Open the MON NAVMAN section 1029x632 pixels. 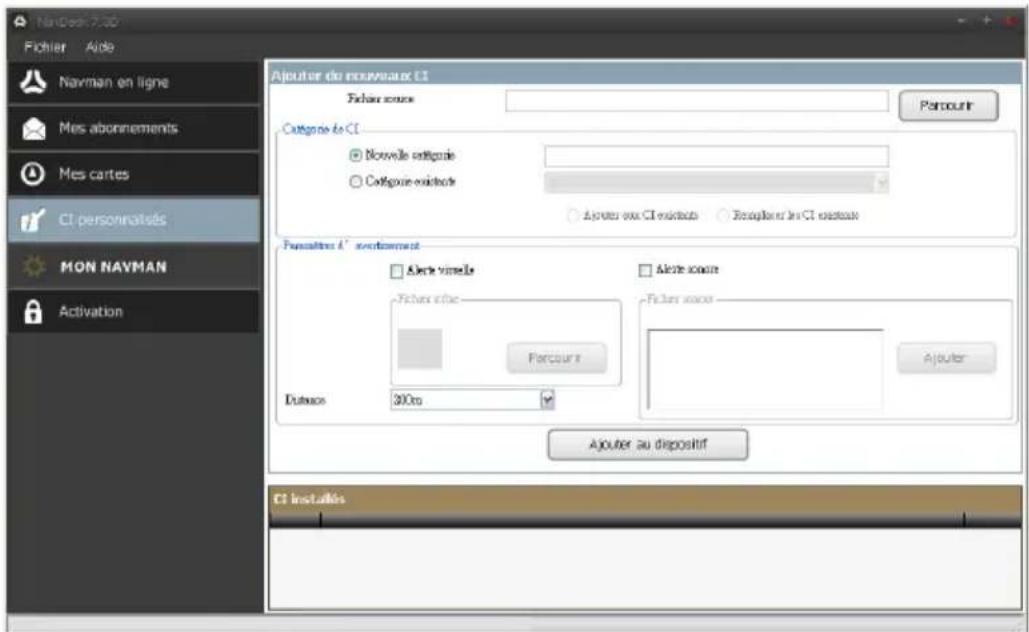(x=134, y=266)
